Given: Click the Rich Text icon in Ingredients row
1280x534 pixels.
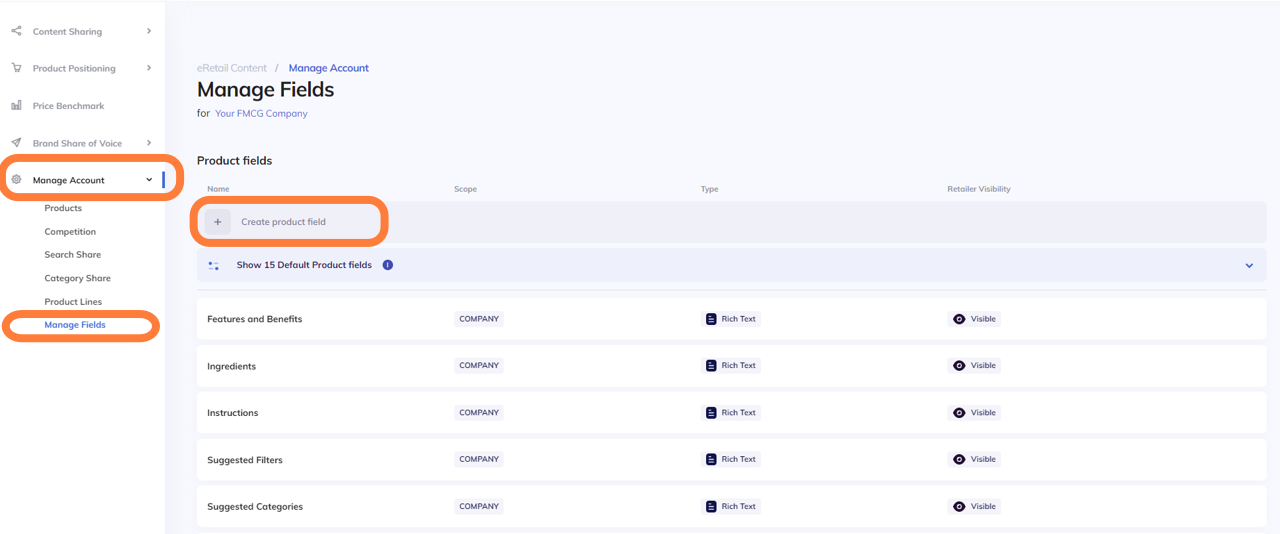Looking at the screenshot, I should coord(711,366).
